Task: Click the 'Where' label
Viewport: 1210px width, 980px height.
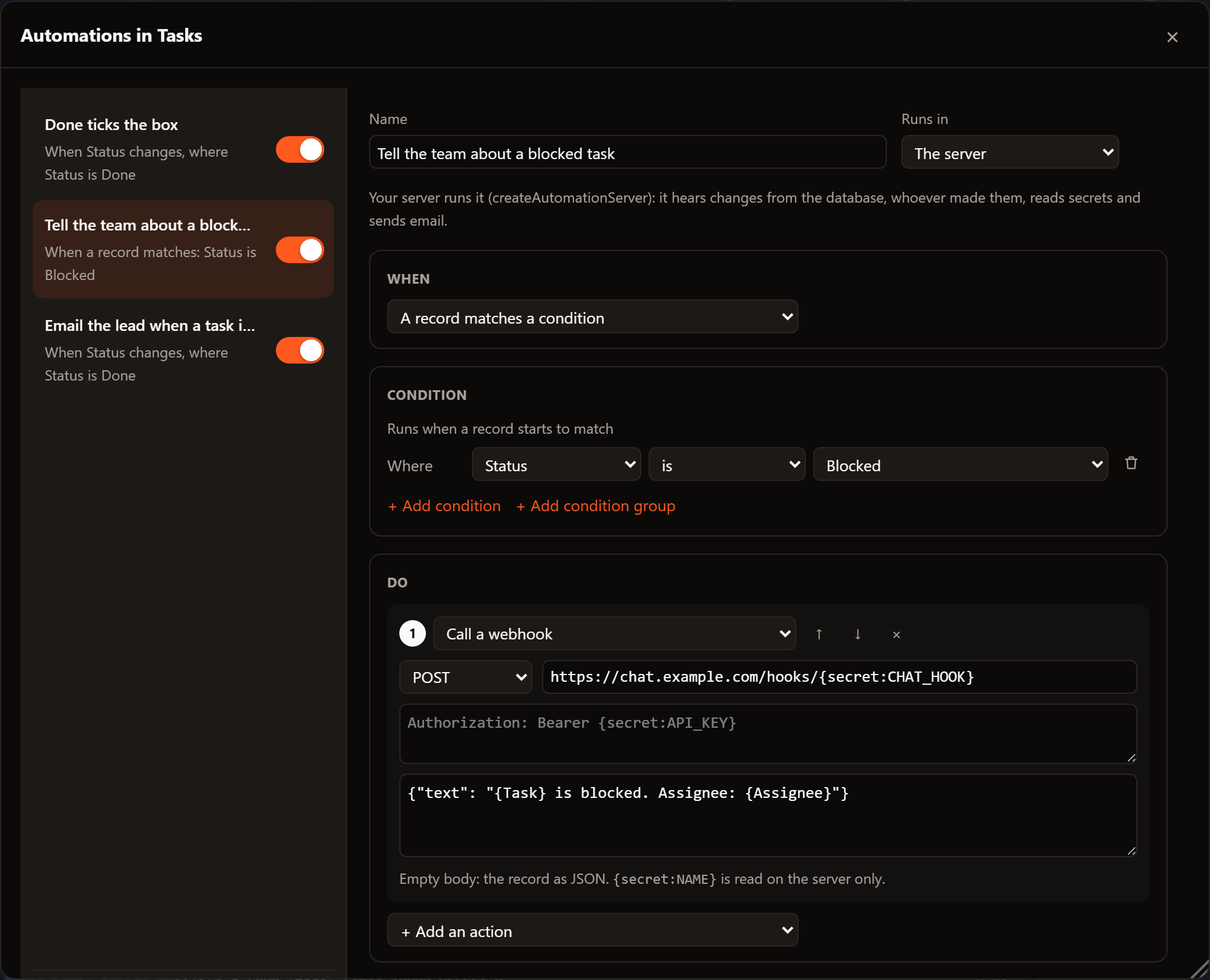Action: 410,466
